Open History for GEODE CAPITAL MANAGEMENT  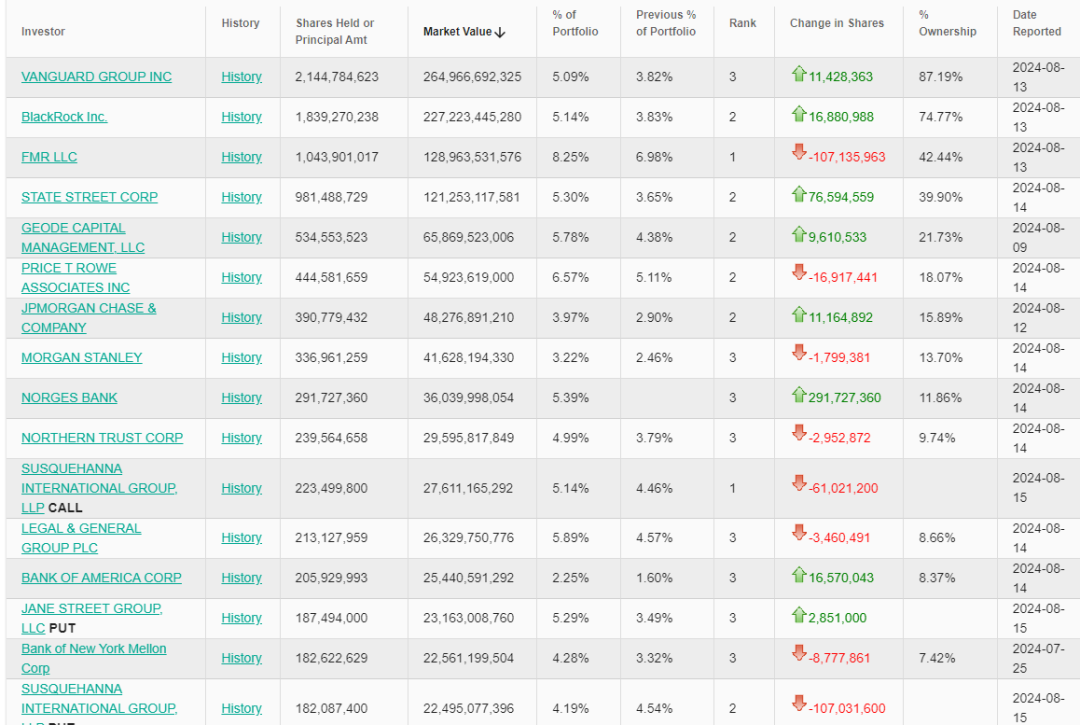(x=241, y=238)
